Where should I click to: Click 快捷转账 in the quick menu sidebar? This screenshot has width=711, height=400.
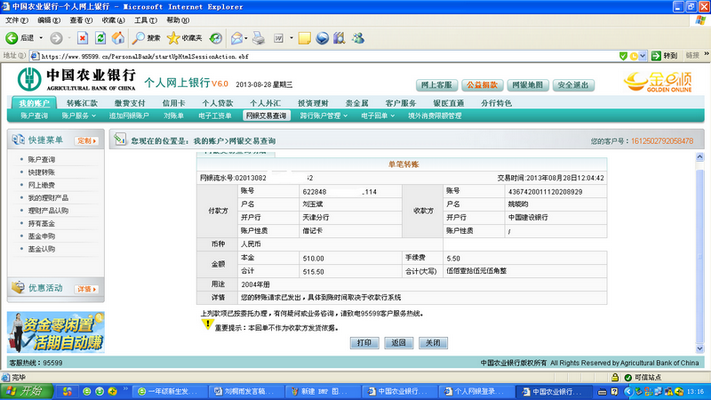tap(42, 172)
